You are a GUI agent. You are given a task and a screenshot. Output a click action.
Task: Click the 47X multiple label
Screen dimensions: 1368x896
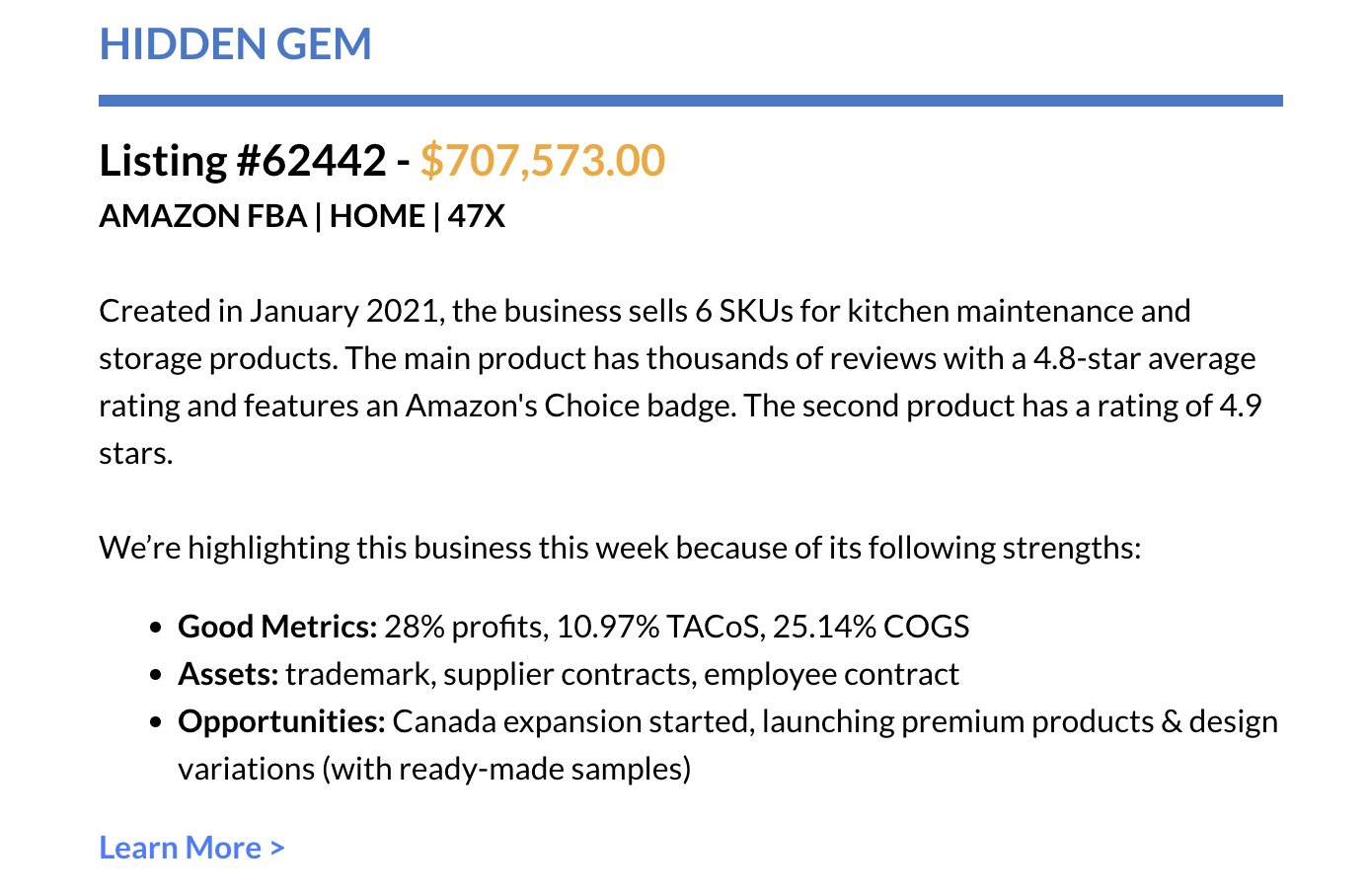click(x=476, y=216)
